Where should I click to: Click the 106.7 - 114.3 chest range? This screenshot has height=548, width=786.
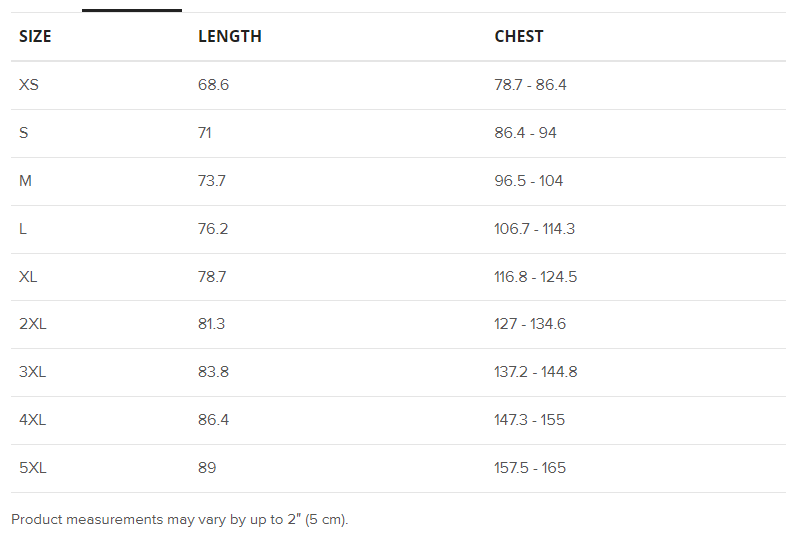click(534, 229)
